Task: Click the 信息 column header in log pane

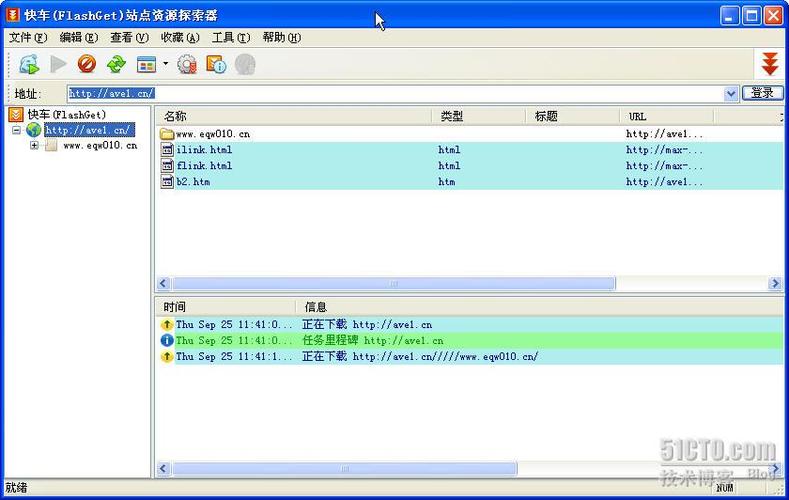Action: pos(539,307)
